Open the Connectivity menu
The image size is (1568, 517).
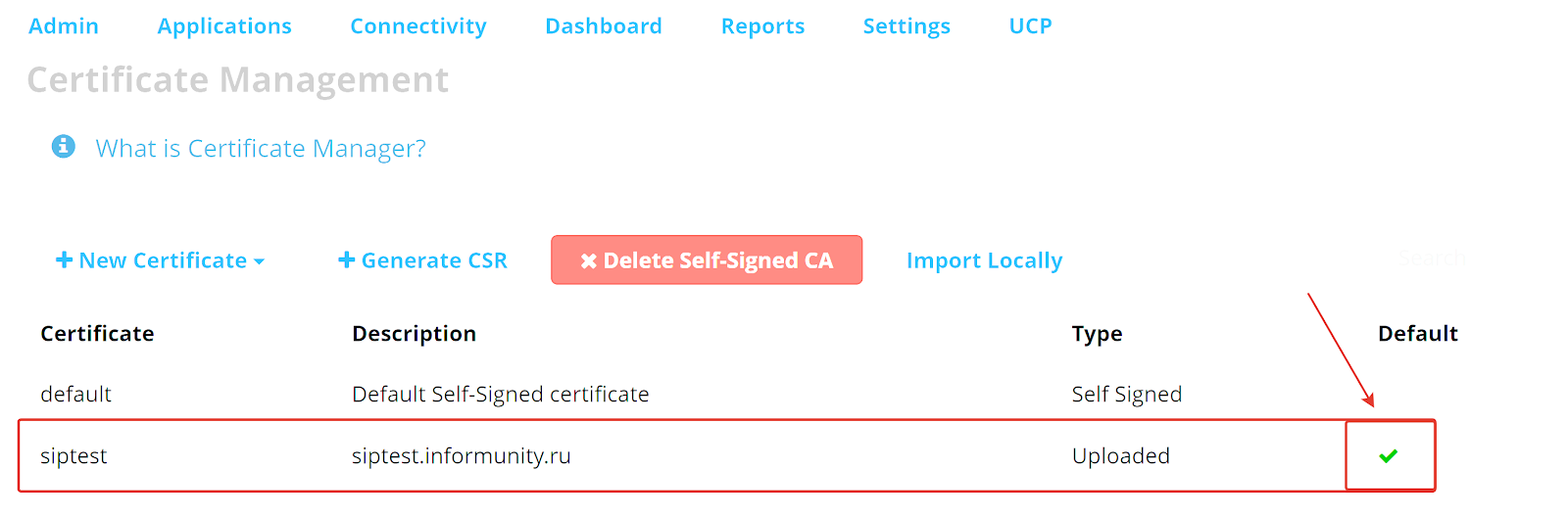pos(418,26)
